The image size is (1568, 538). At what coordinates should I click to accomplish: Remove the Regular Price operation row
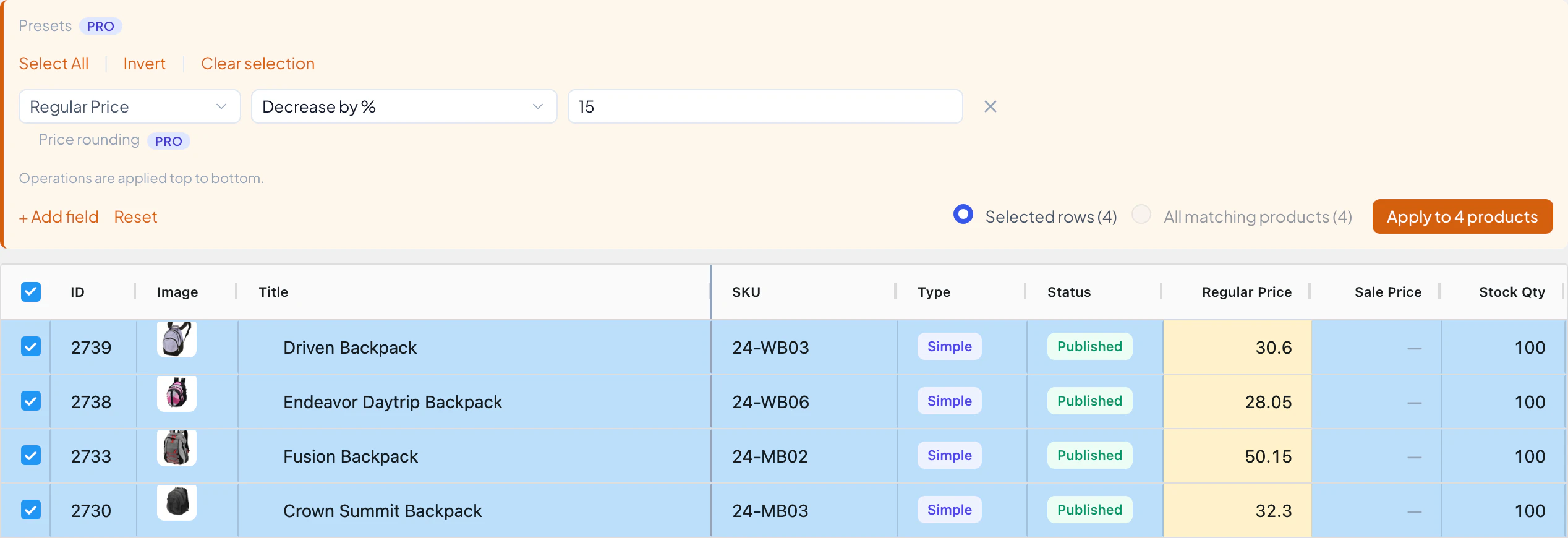click(x=990, y=106)
